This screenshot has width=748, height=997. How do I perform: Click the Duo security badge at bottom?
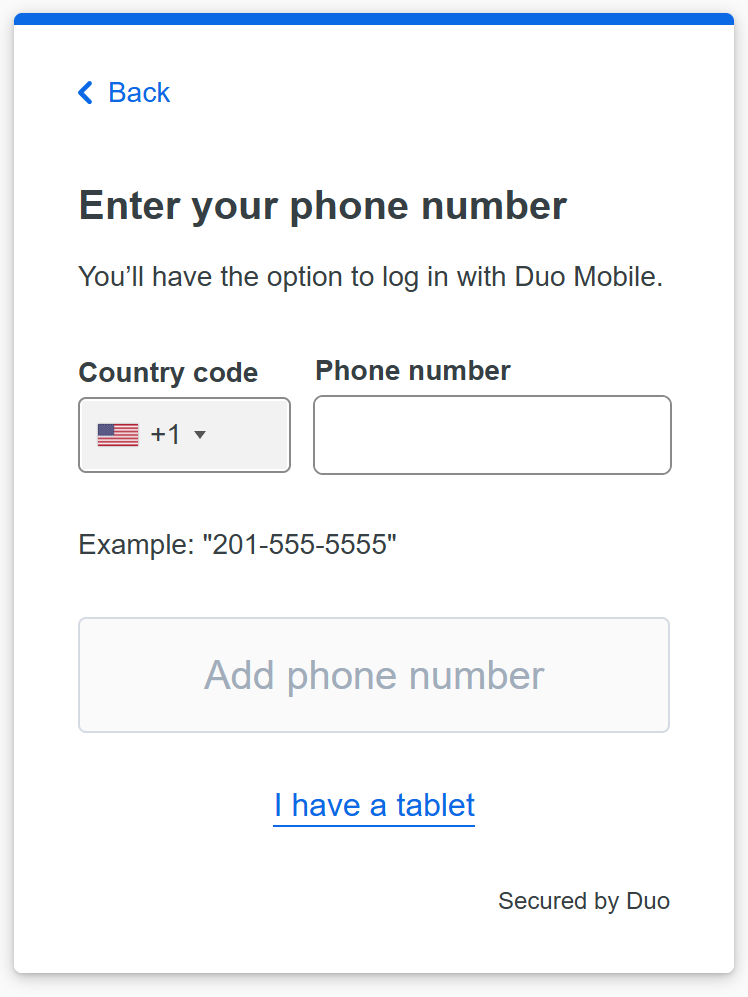coord(583,900)
